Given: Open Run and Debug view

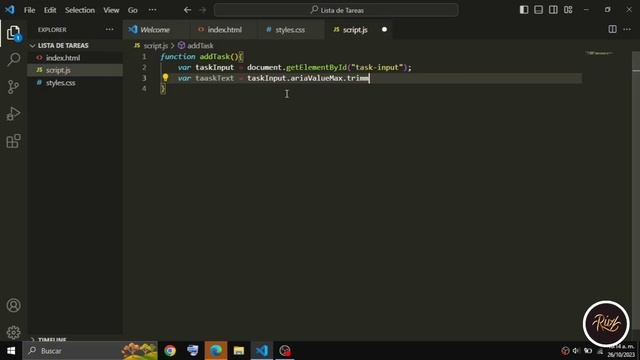Looking at the screenshot, I should (13, 114).
